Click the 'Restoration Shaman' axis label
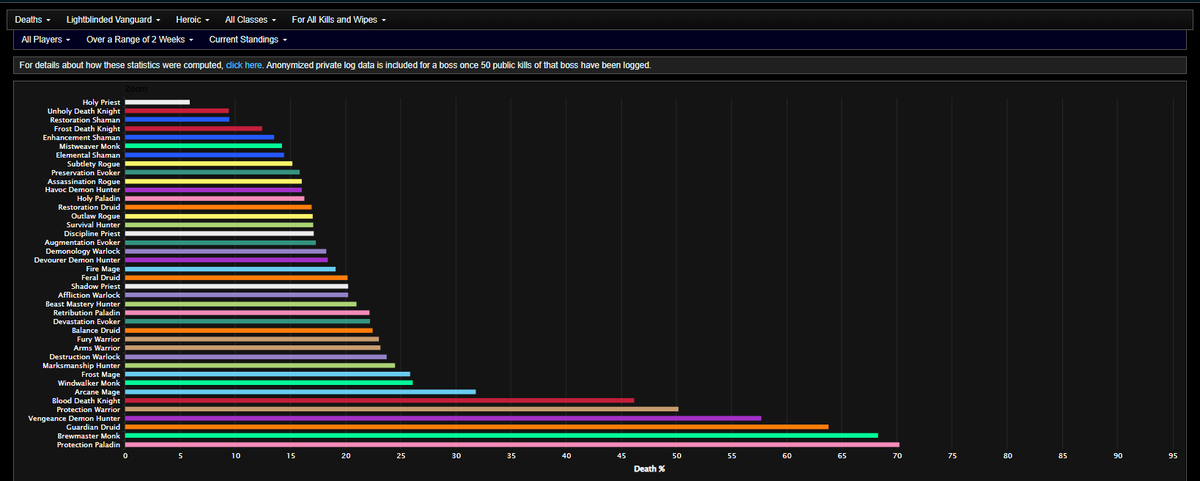1200x481 pixels. (85, 119)
